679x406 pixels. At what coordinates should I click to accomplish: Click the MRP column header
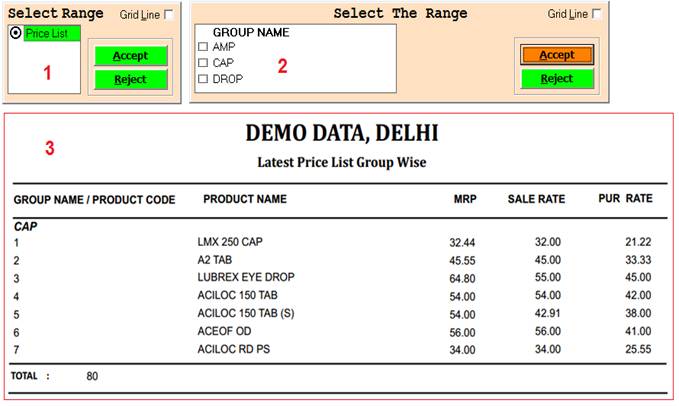coord(465,200)
